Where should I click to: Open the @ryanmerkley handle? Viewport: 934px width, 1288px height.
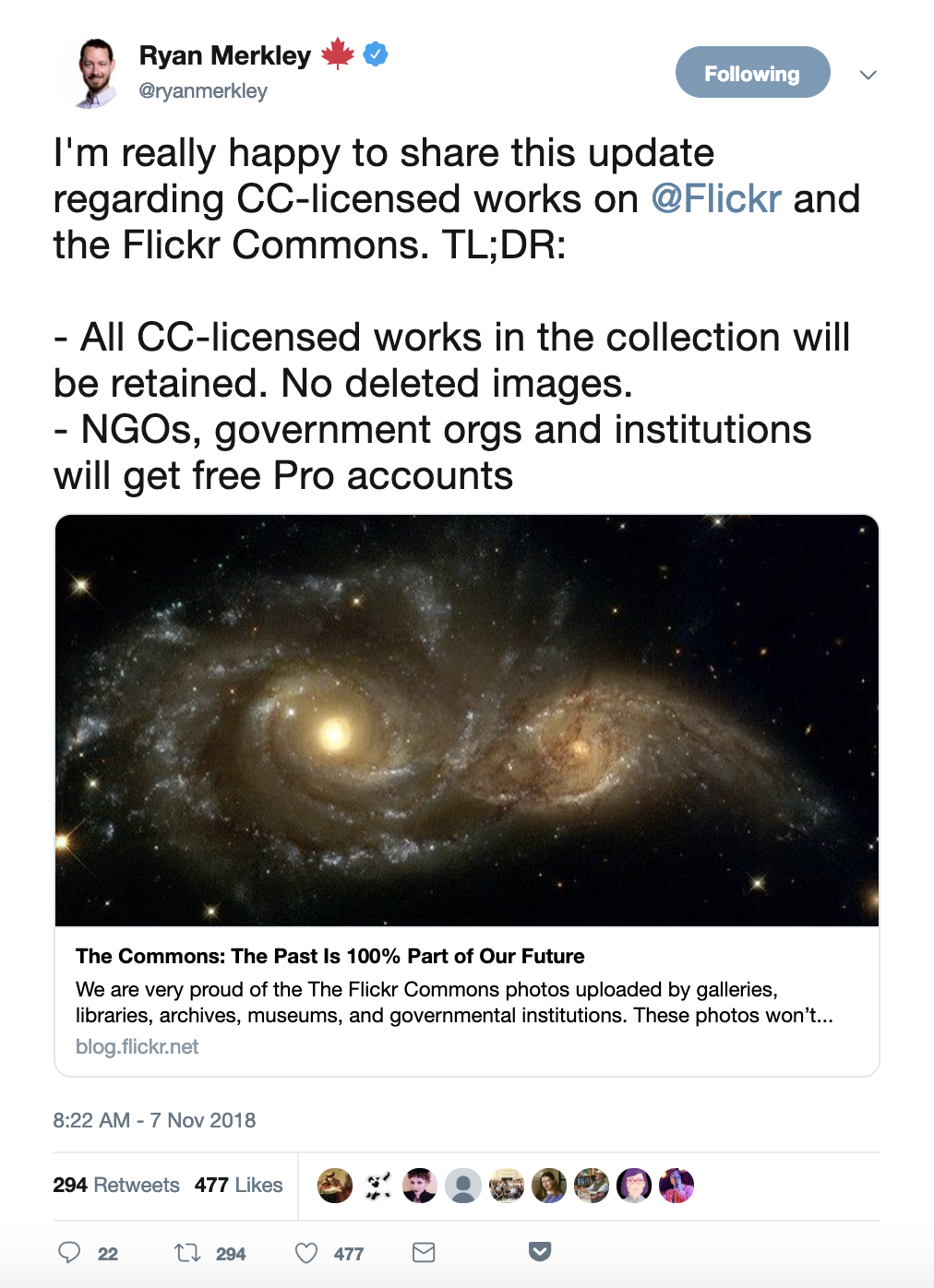pos(203,90)
